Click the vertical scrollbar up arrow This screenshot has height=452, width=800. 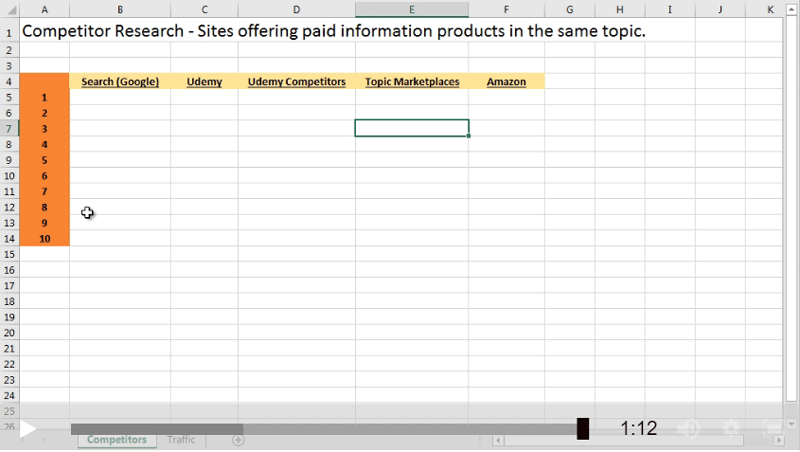[x=791, y=9]
